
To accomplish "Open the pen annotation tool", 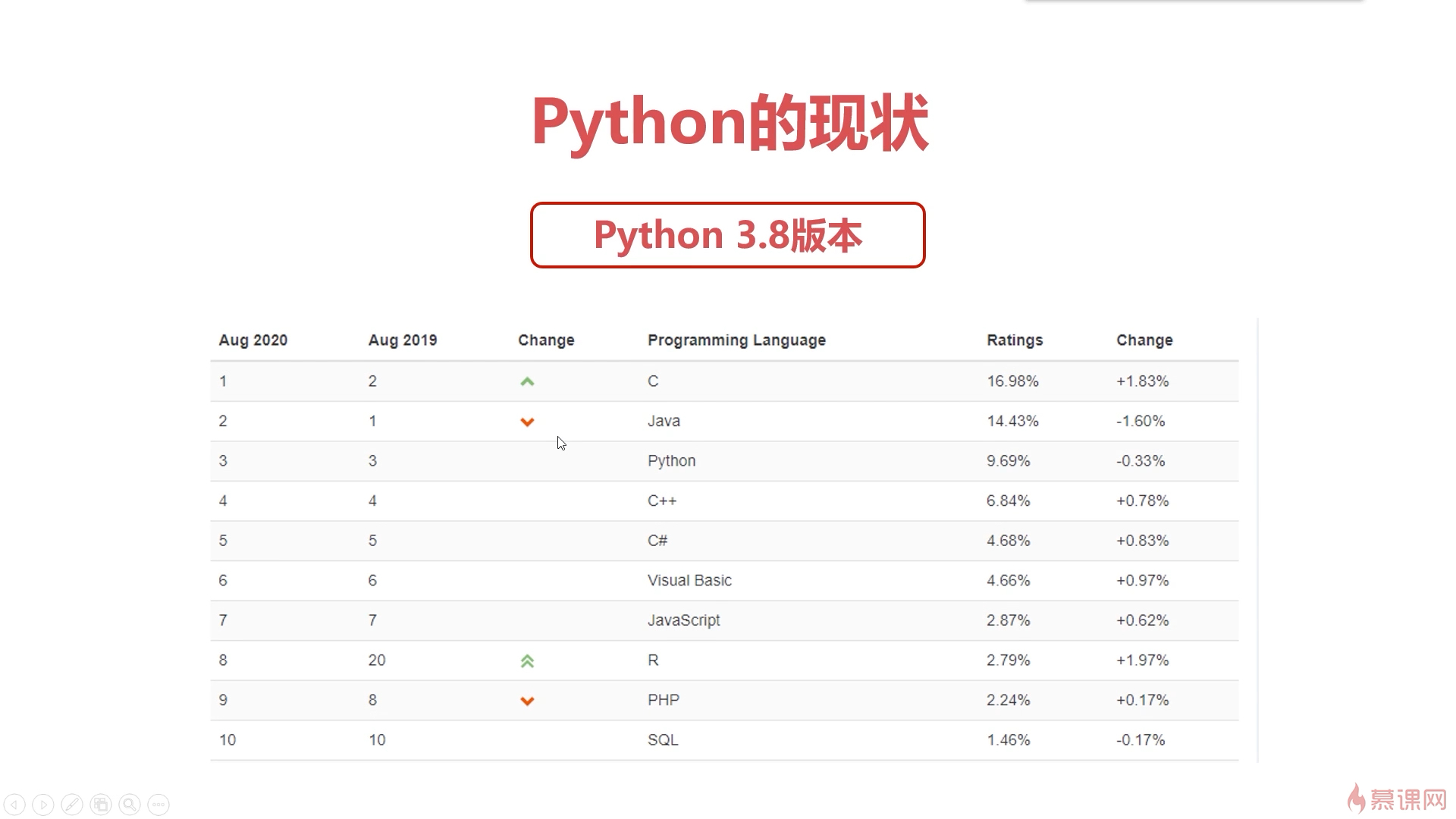I will point(72,805).
